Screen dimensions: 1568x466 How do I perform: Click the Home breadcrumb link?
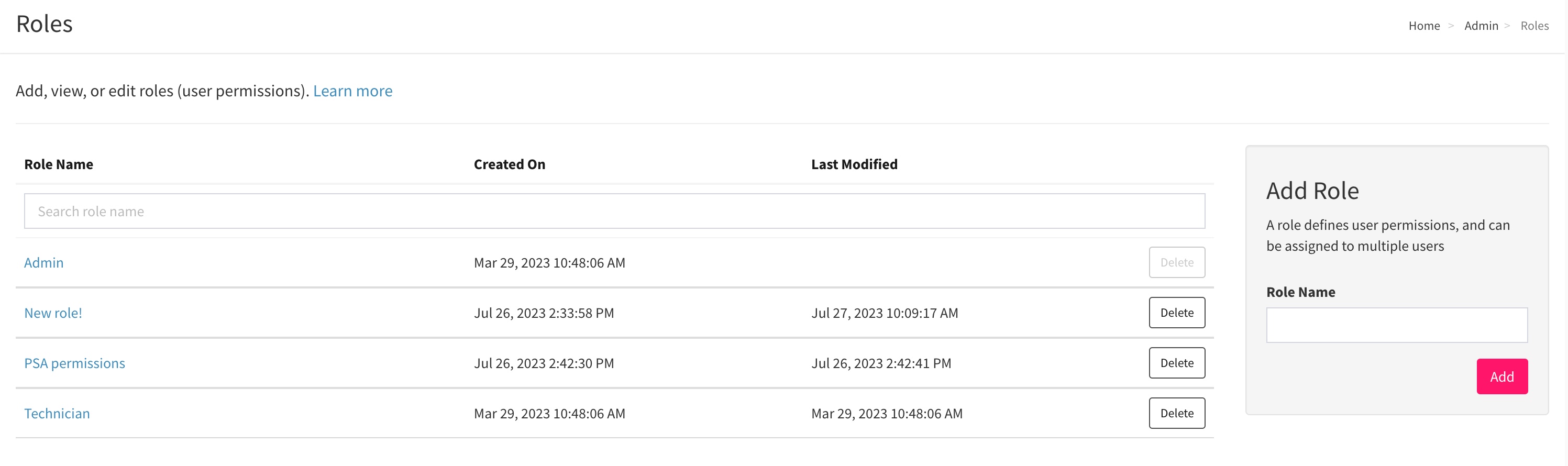(x=1424, y=26)
